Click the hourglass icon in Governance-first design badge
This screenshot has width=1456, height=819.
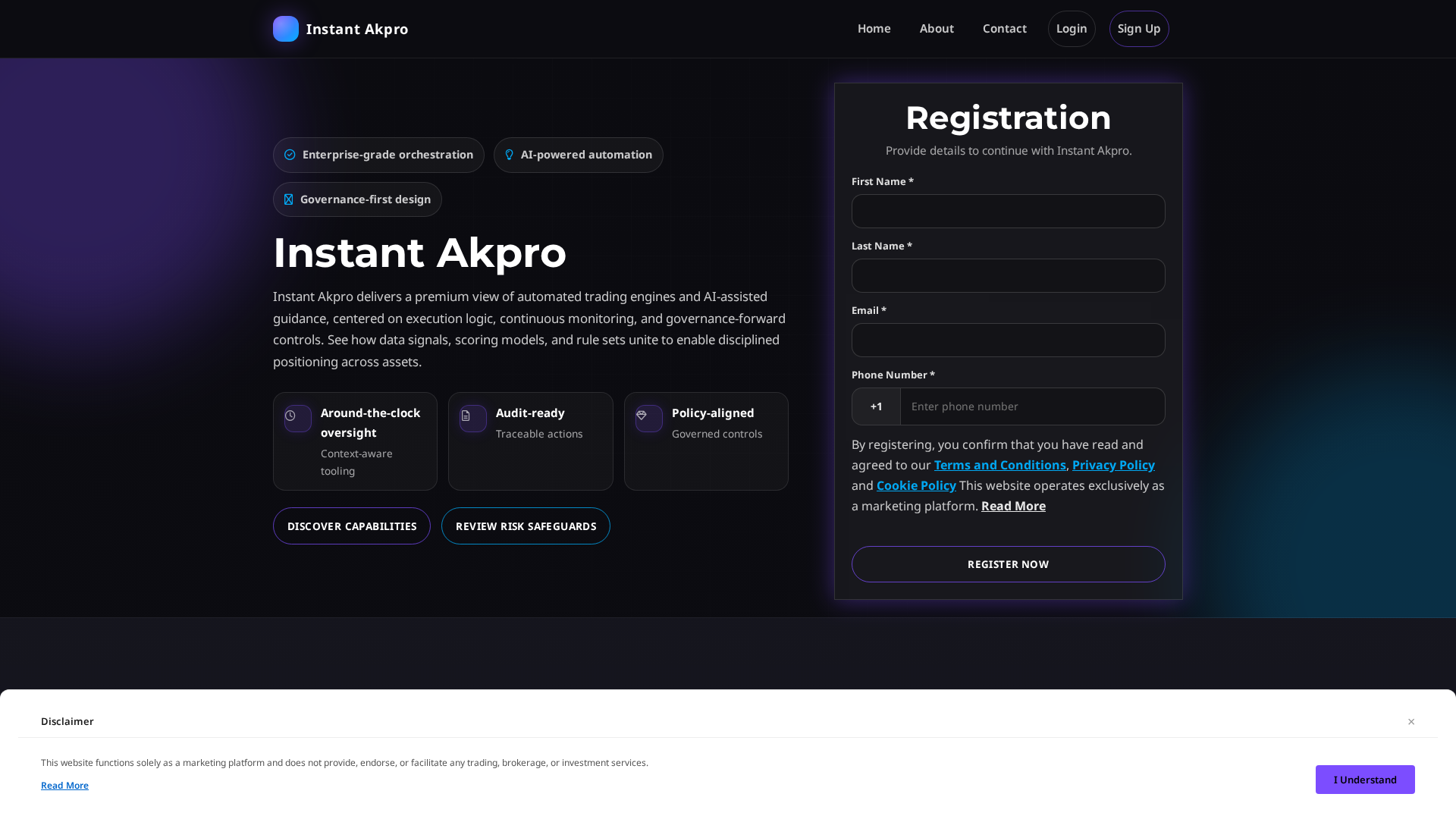[x=288, y=199]
